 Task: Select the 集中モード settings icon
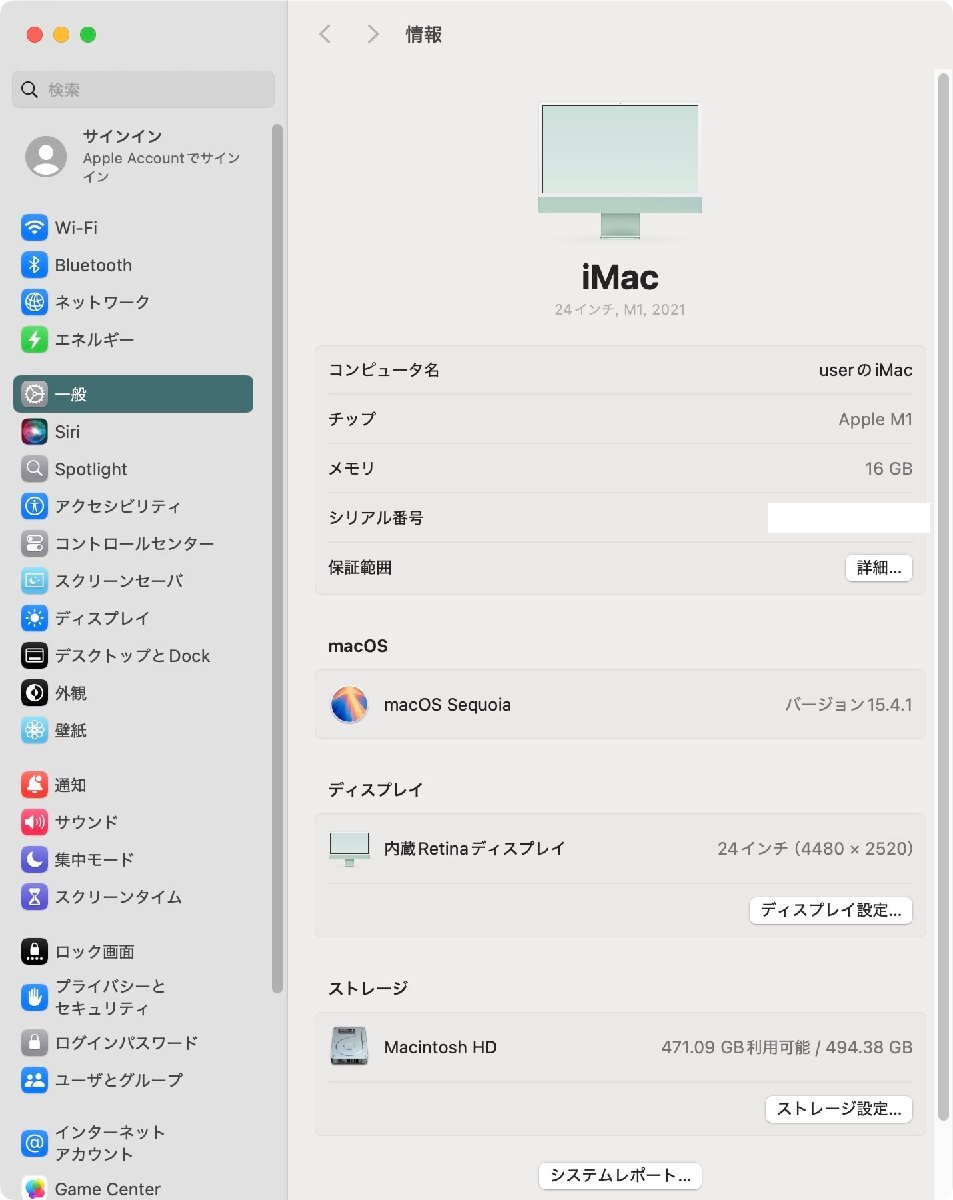point(34,859)
